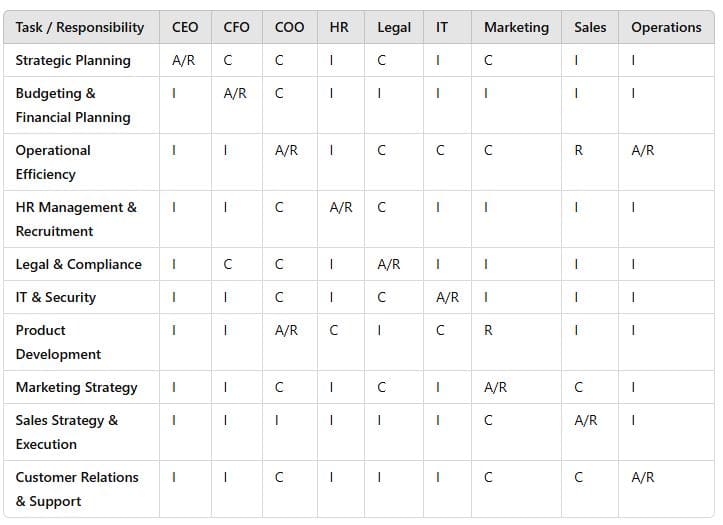Select the CEO column header
The image size is (723, 525).
[185, 27]
